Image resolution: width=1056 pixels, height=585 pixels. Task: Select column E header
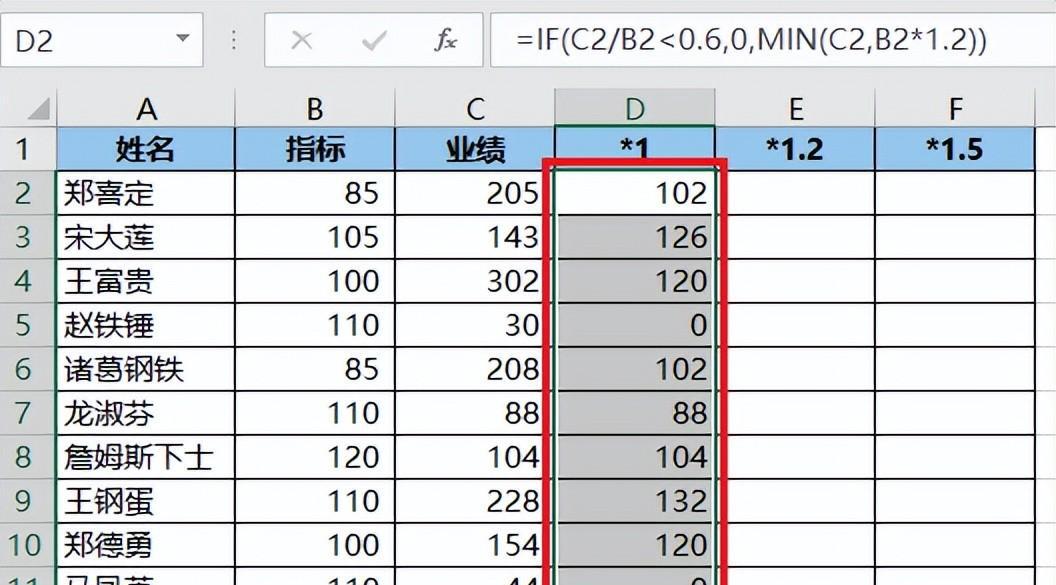[x=795, y=108]
